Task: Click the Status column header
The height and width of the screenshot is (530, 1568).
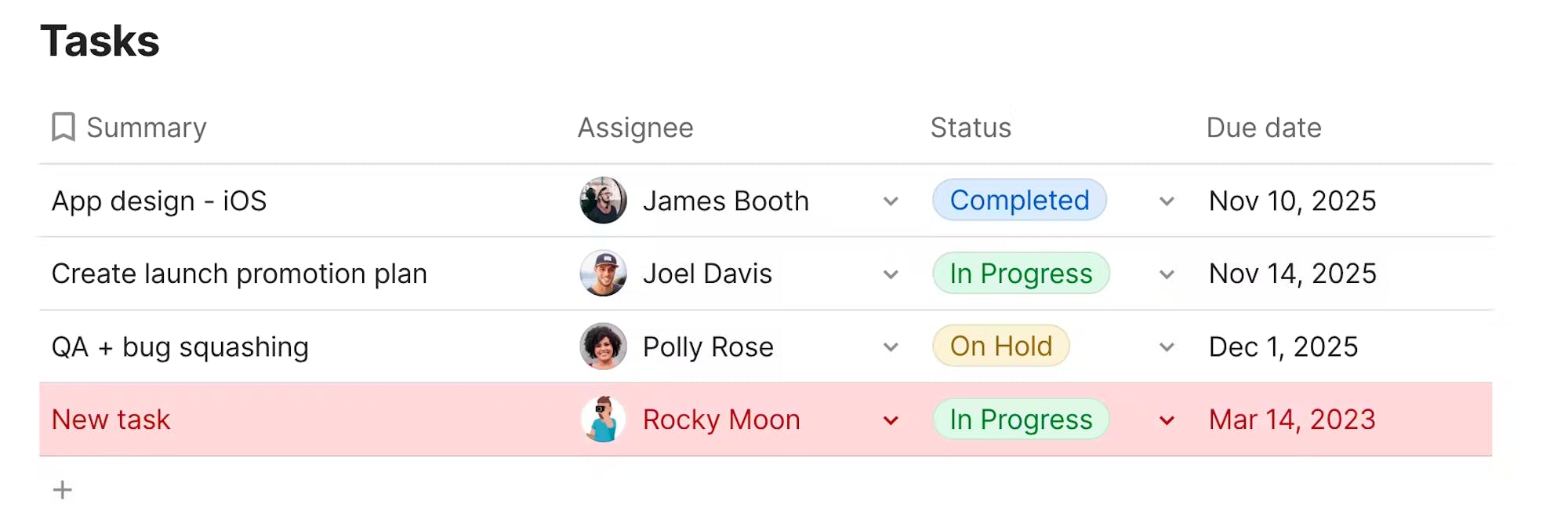Action: pyautogui.click(x=971, y=127)
